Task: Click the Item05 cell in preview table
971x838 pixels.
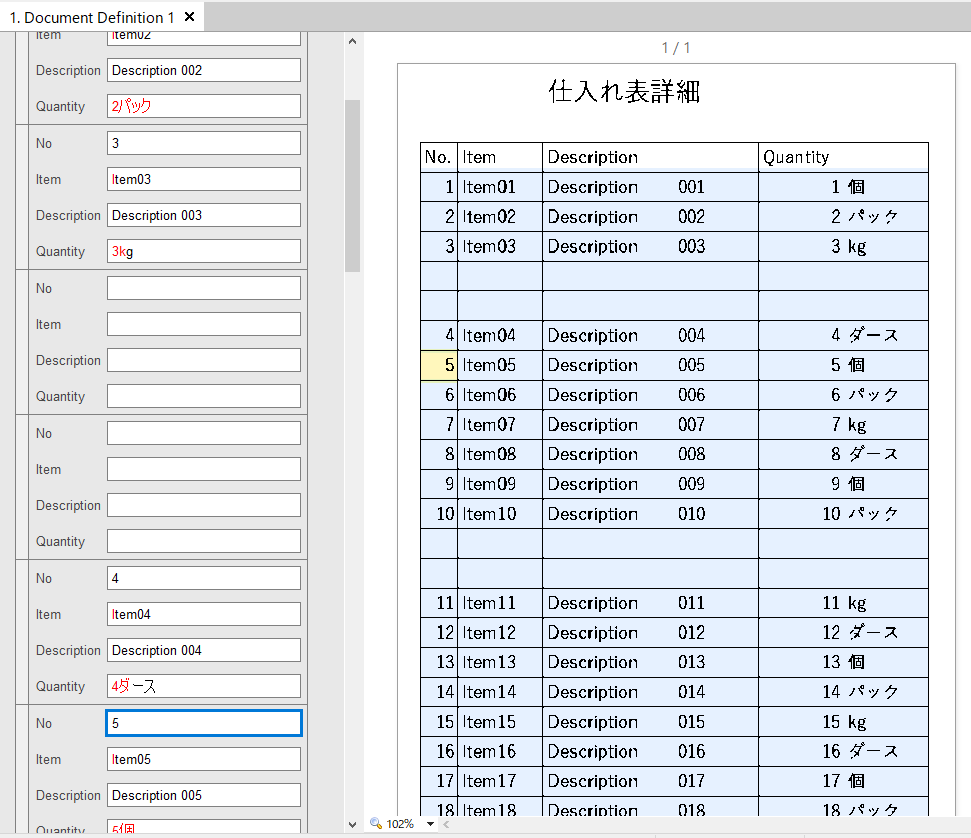Action: coord(500,365)
